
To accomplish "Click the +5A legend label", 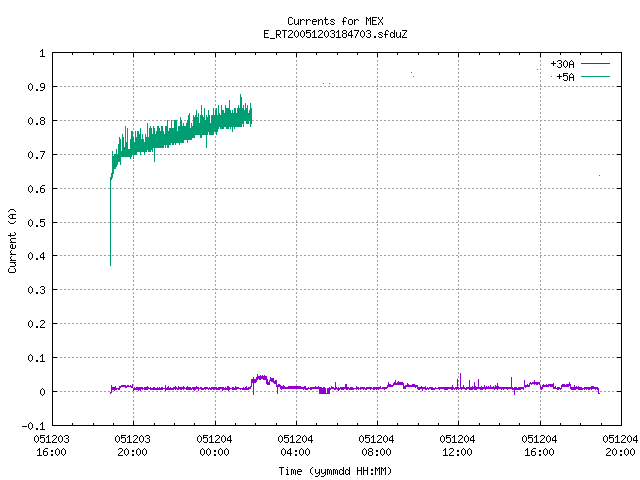I will coord(565,77).
